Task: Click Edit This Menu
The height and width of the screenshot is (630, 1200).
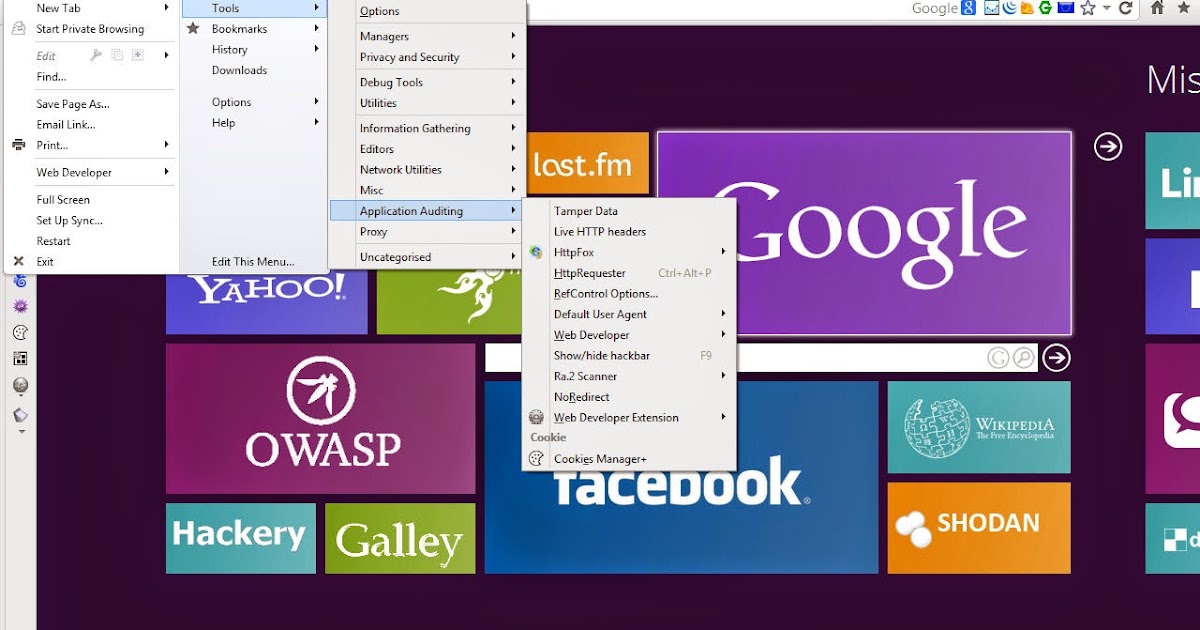Action: pos(252,260)
